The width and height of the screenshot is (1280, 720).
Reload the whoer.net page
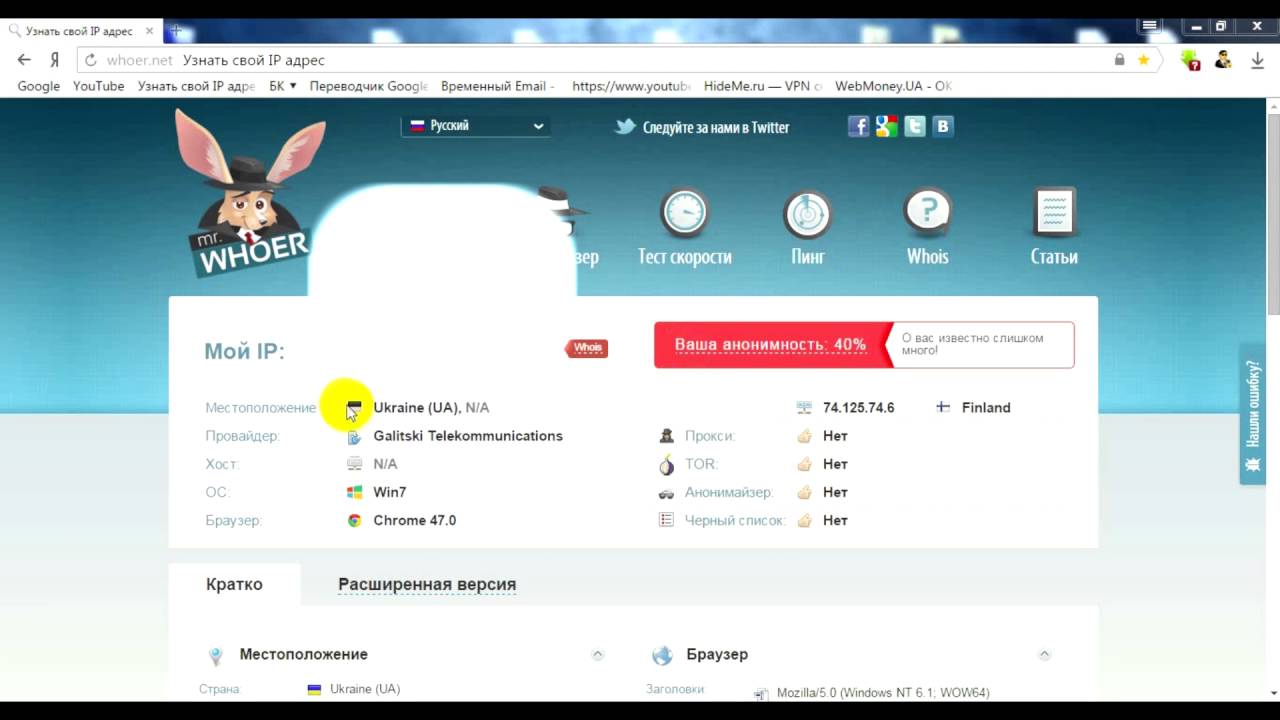(x=90, y=60)
